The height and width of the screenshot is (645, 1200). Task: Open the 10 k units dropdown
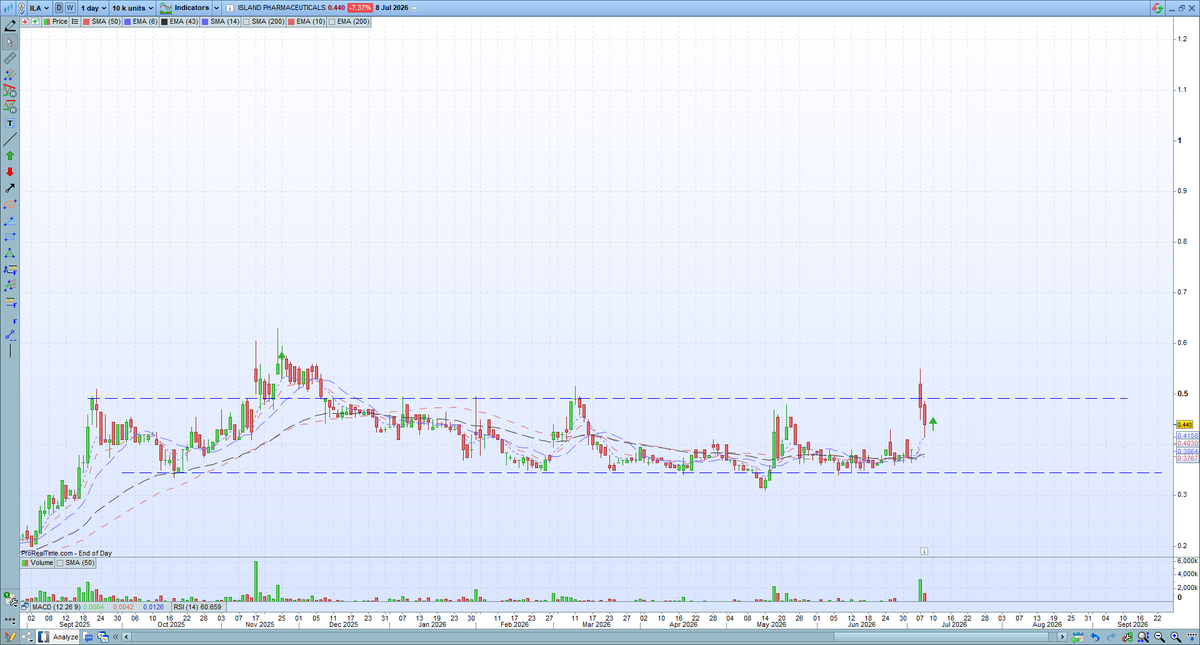pyautogui.click(x=132, y=8)
